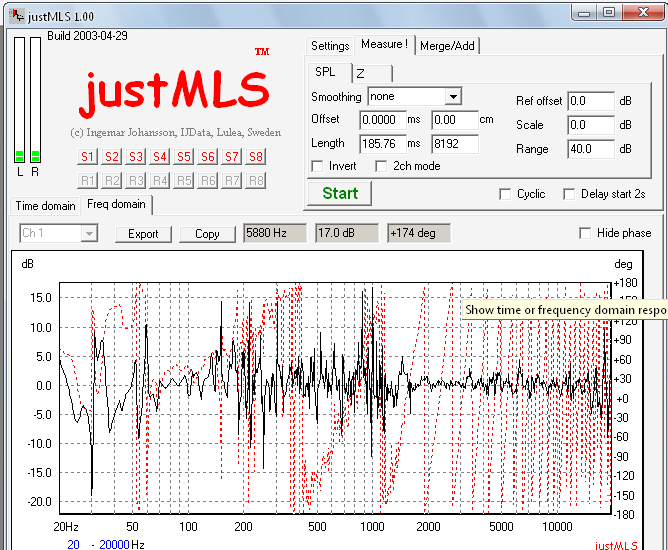668x550 pixels.
Task: Maximize the justMLS window
Action: [609, 13]
